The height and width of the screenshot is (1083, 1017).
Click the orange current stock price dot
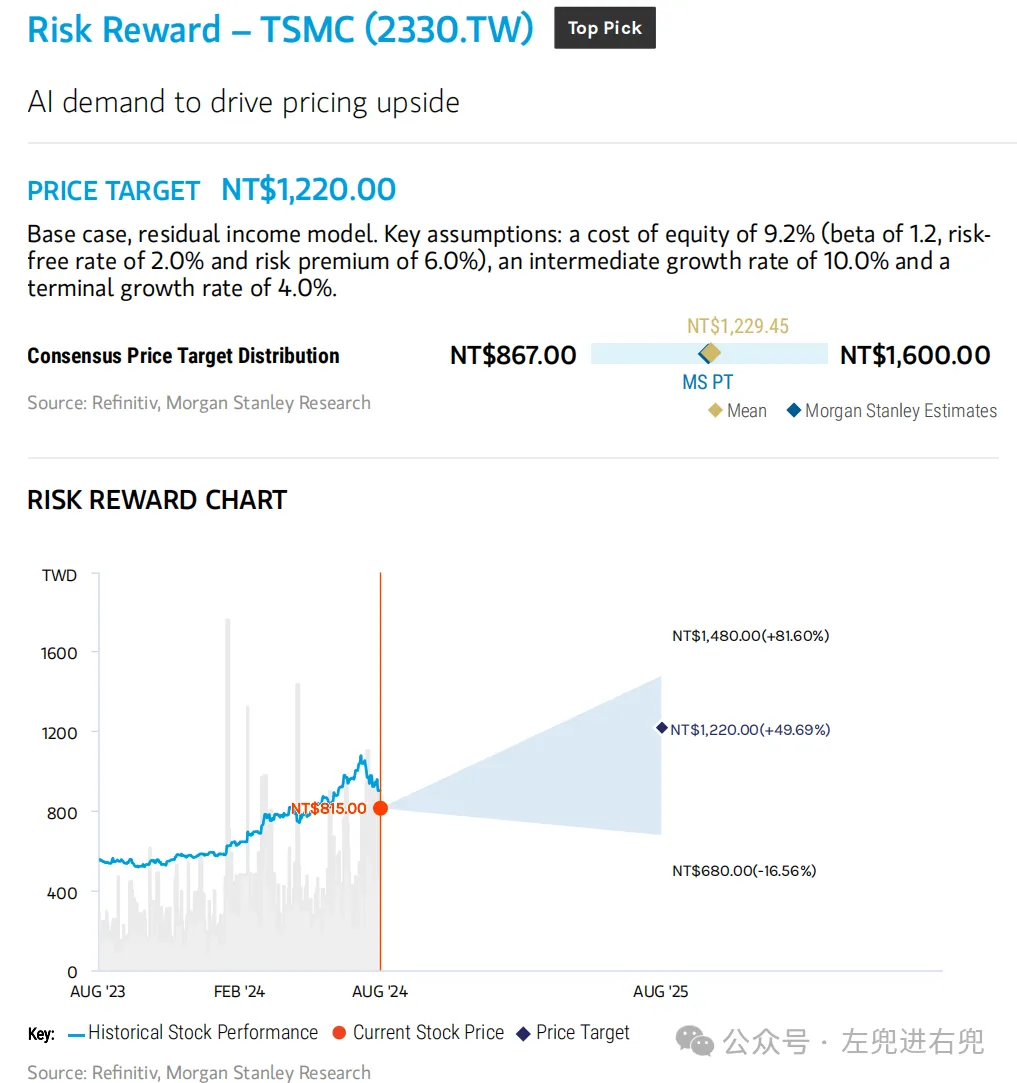380,808
